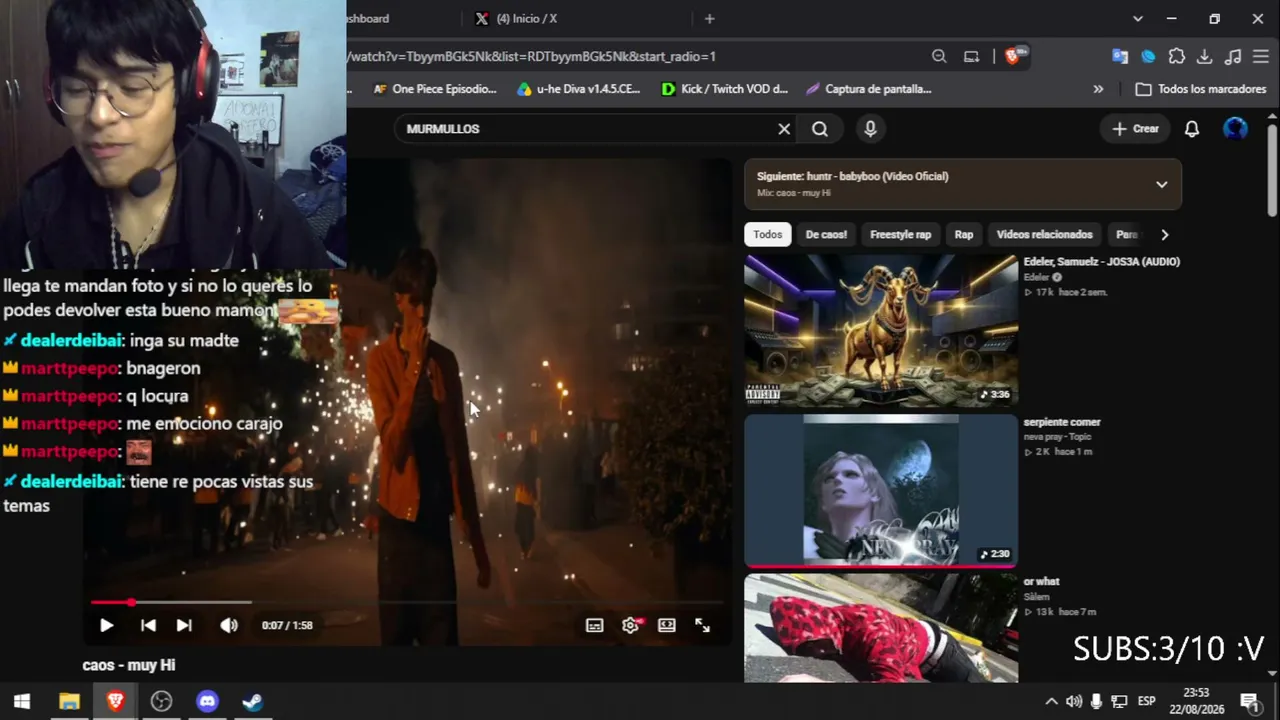Show more filter chips with the right arrow
This screenshot has height=720, width=1280.
coord(1164,234)
